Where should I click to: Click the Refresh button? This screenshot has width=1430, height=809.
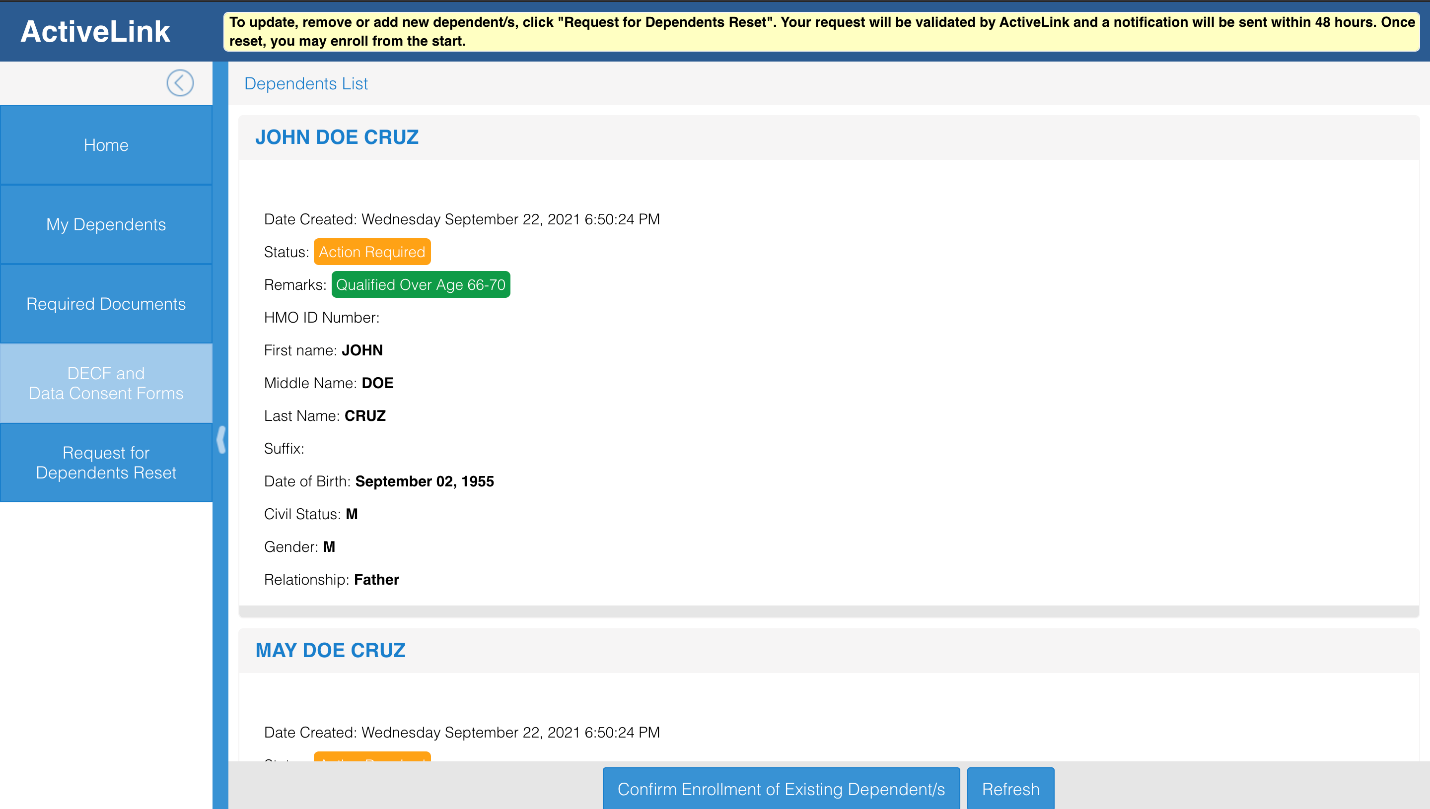pyautogui.click(x=1010, y=789)
